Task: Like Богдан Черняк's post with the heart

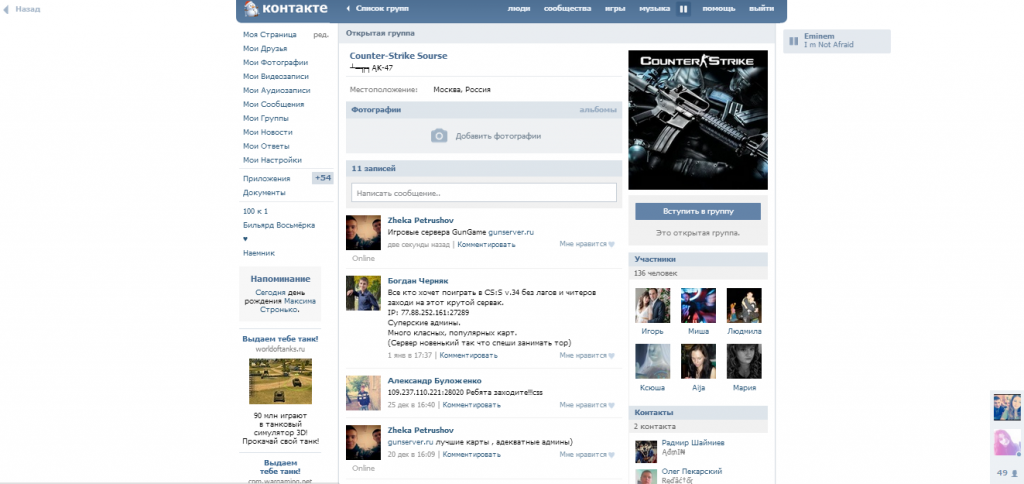Action: [611, 355]
